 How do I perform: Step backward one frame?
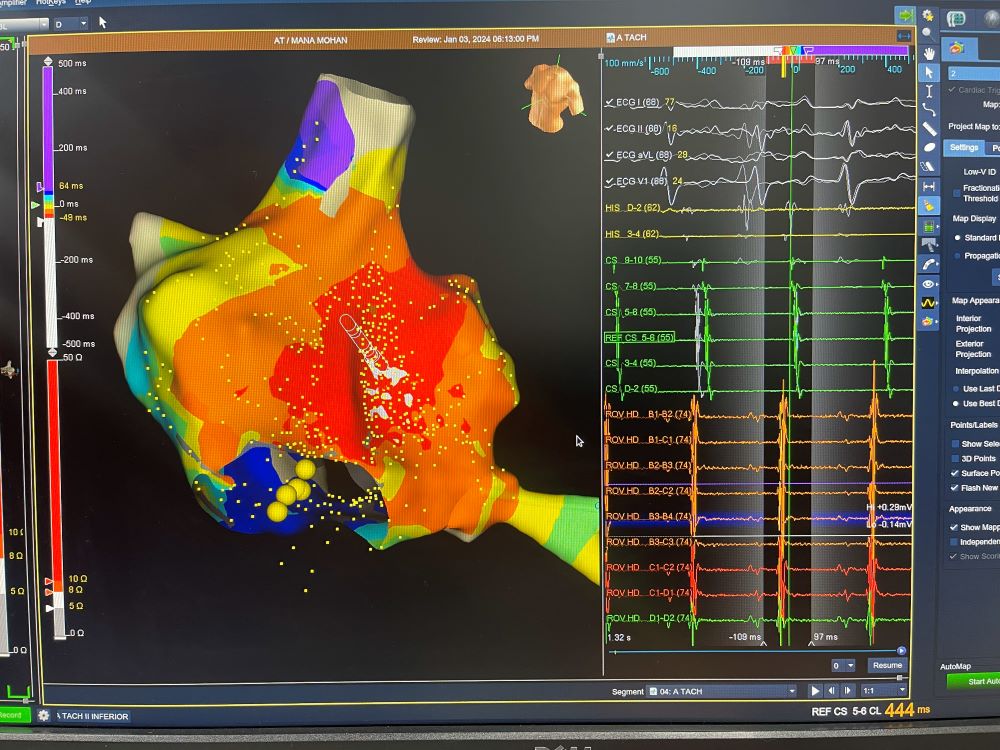coord(831,691)
